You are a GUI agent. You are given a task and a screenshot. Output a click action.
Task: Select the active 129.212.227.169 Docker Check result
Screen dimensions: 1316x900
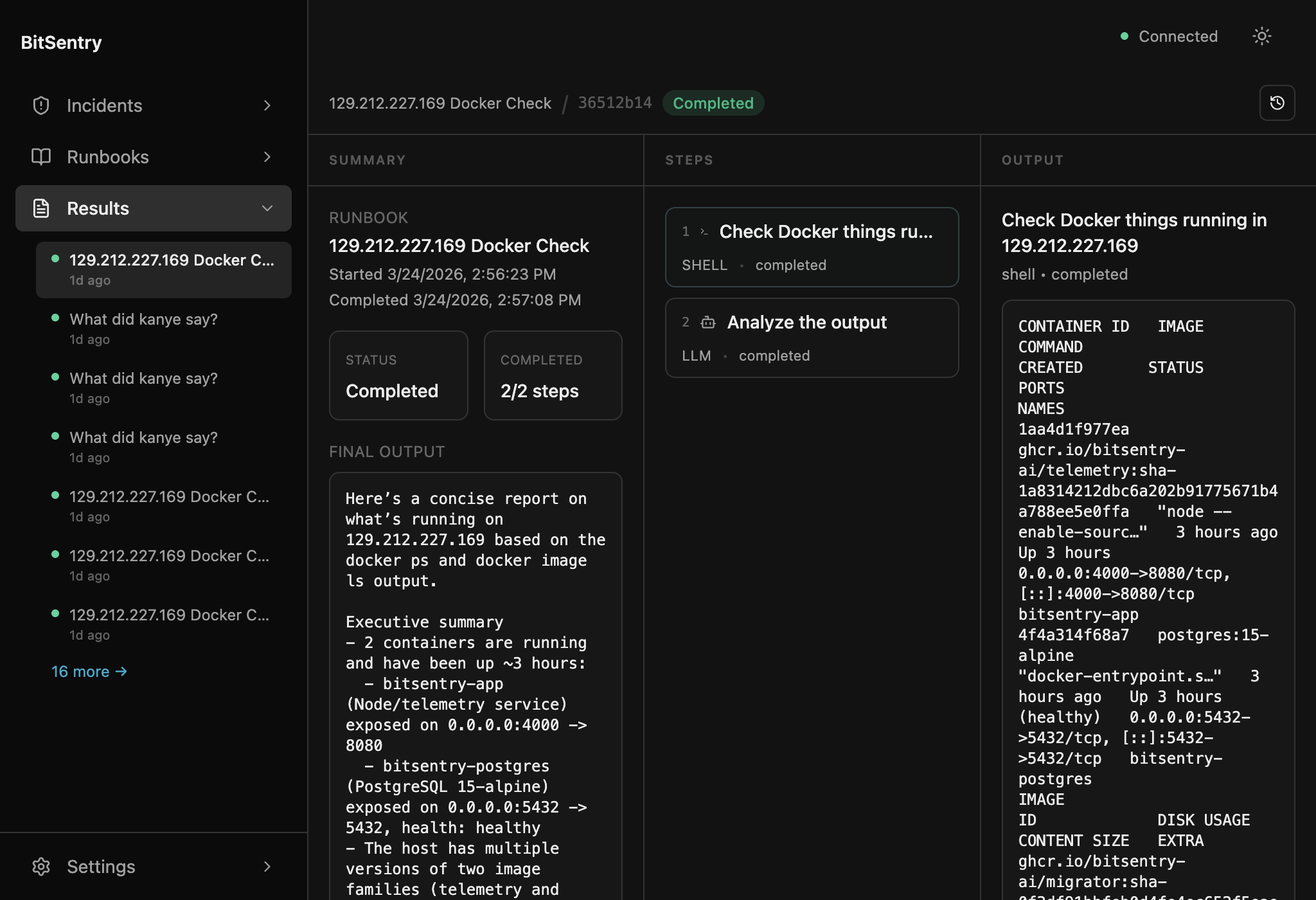click(164, 269)
